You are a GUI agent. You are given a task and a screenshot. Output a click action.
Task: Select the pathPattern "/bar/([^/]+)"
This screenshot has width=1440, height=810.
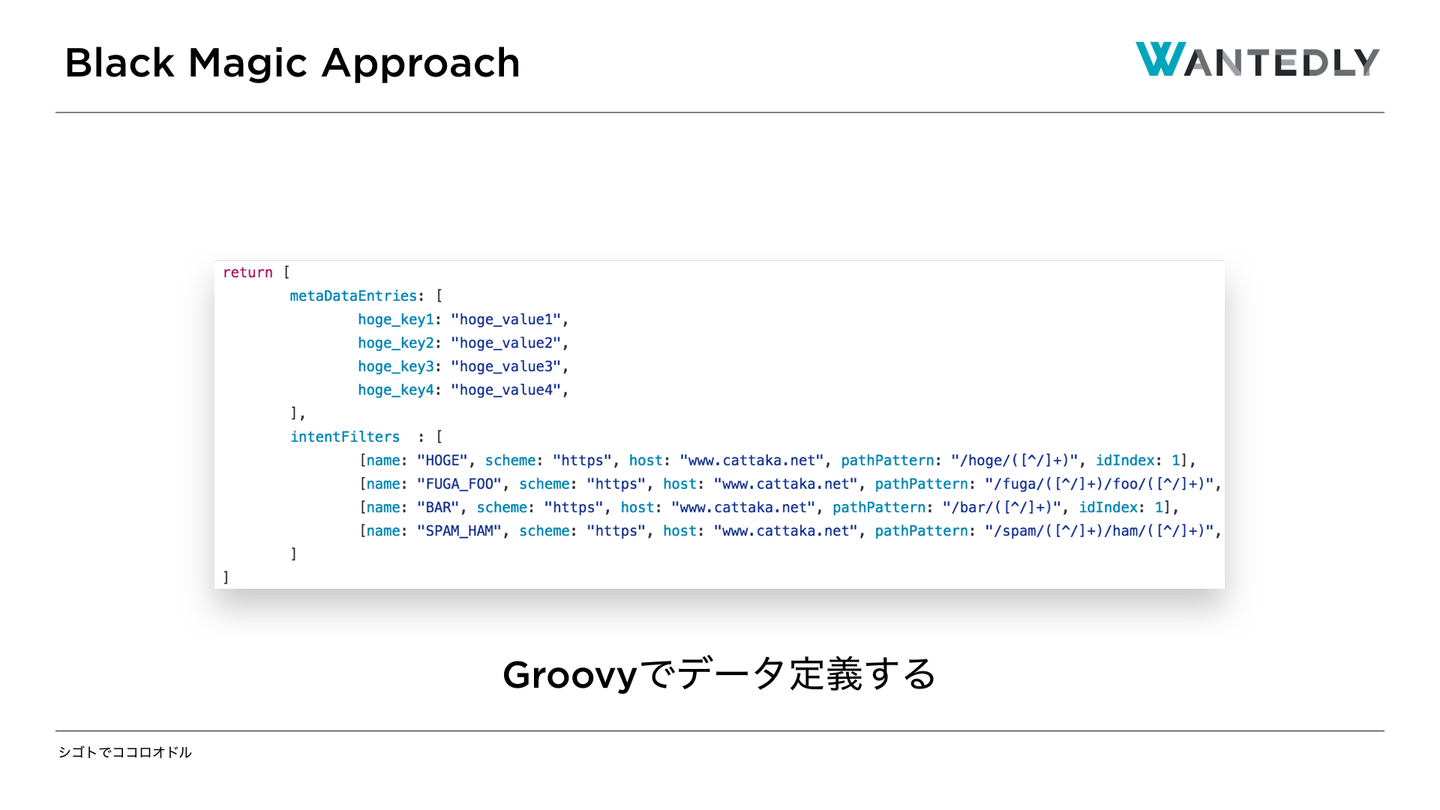click(1003, 507)
